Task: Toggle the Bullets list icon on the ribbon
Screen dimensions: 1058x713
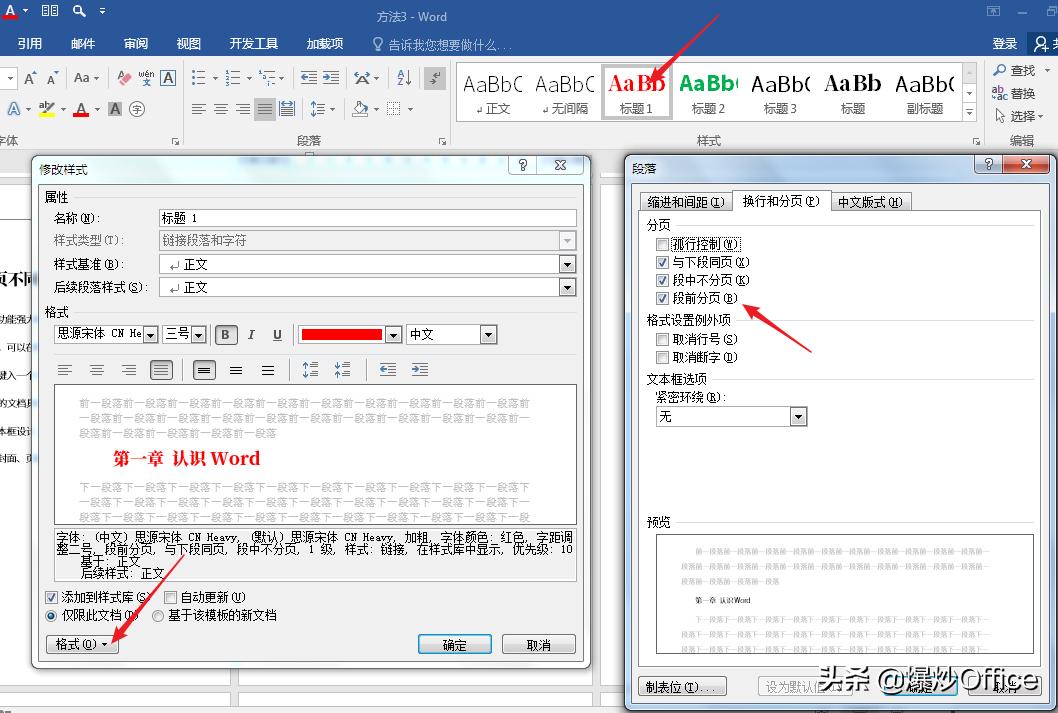Action: pyautogui.click(x=200, y=77)
